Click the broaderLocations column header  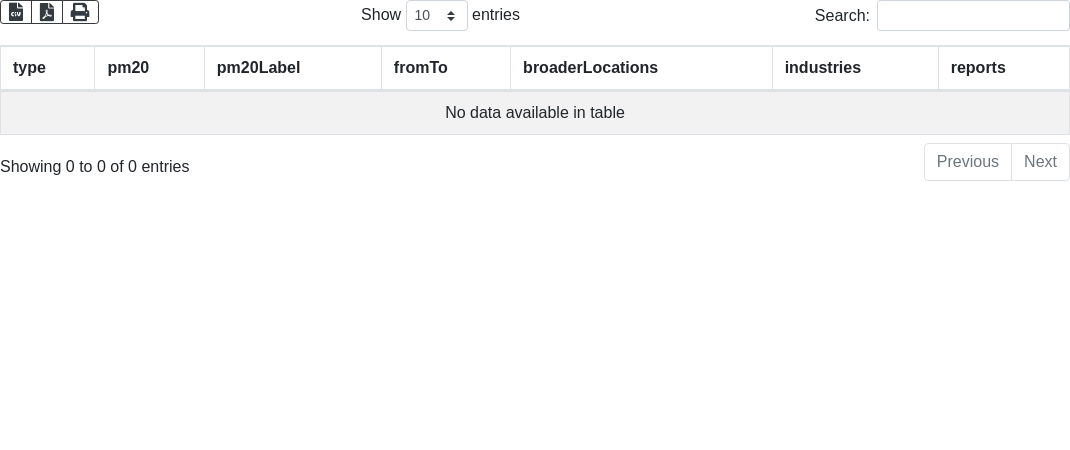click(590, 68)
